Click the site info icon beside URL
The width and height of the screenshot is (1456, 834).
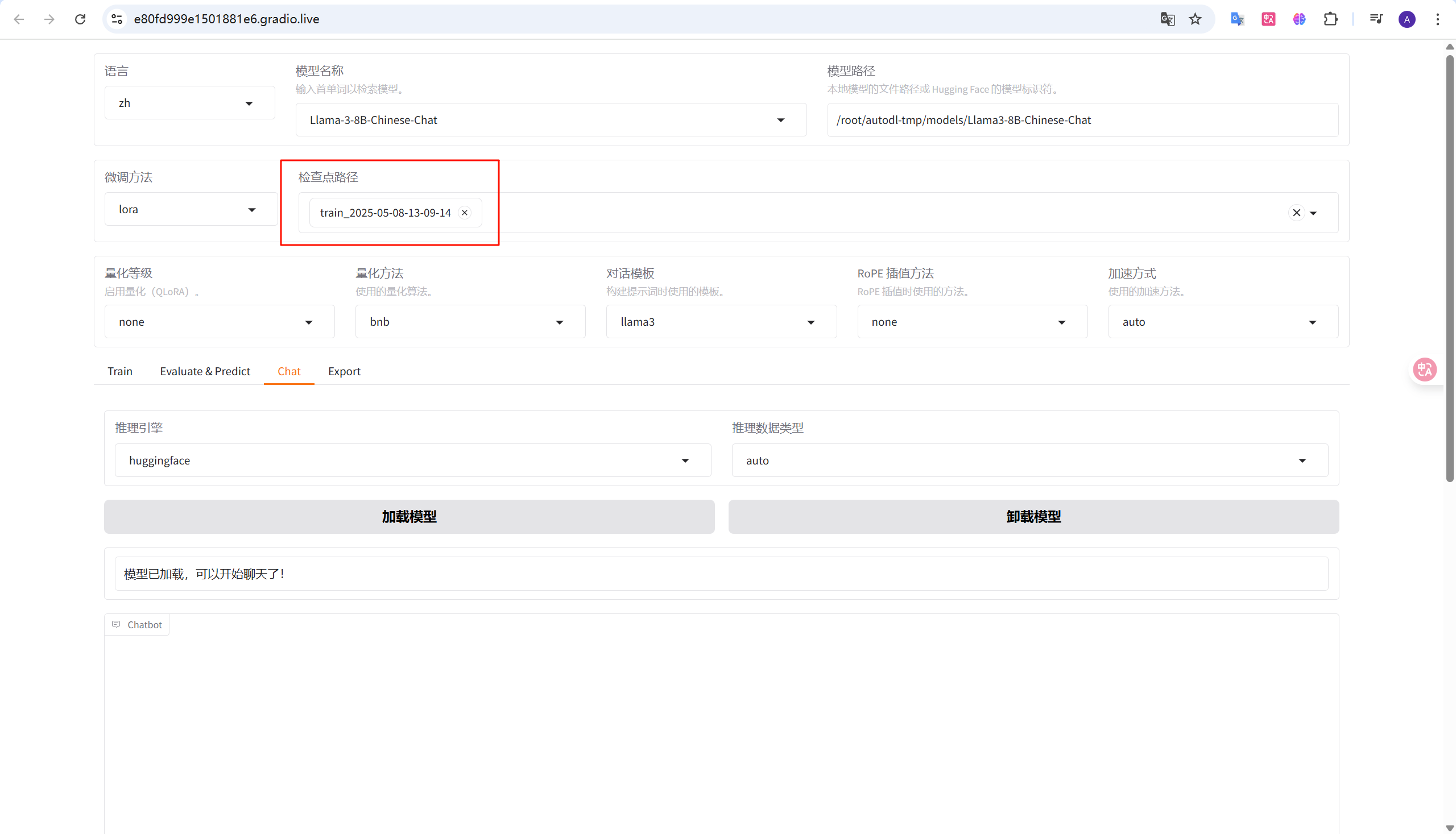pos(117,19)
